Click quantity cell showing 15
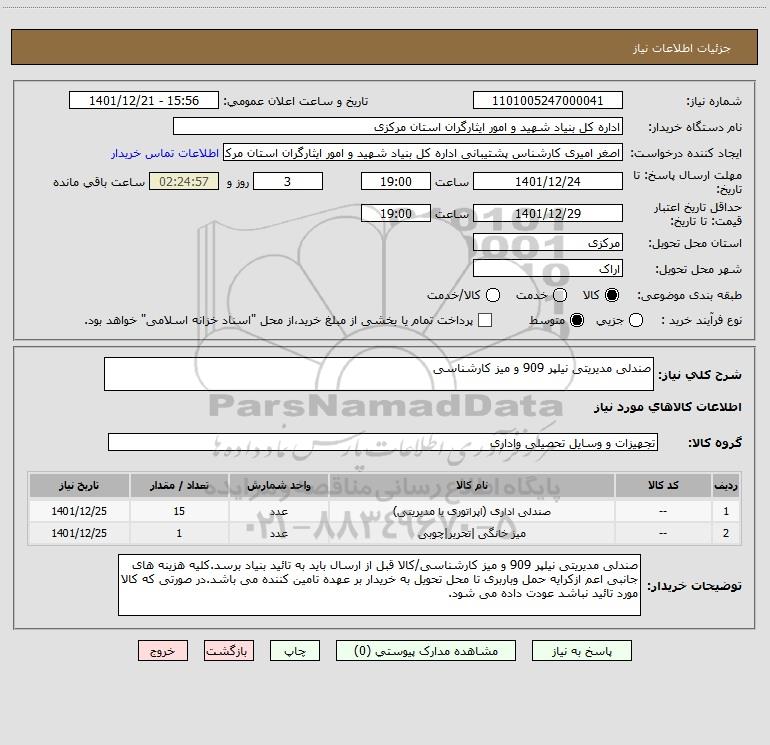The image size is (770, 745). tap(179, 511)
